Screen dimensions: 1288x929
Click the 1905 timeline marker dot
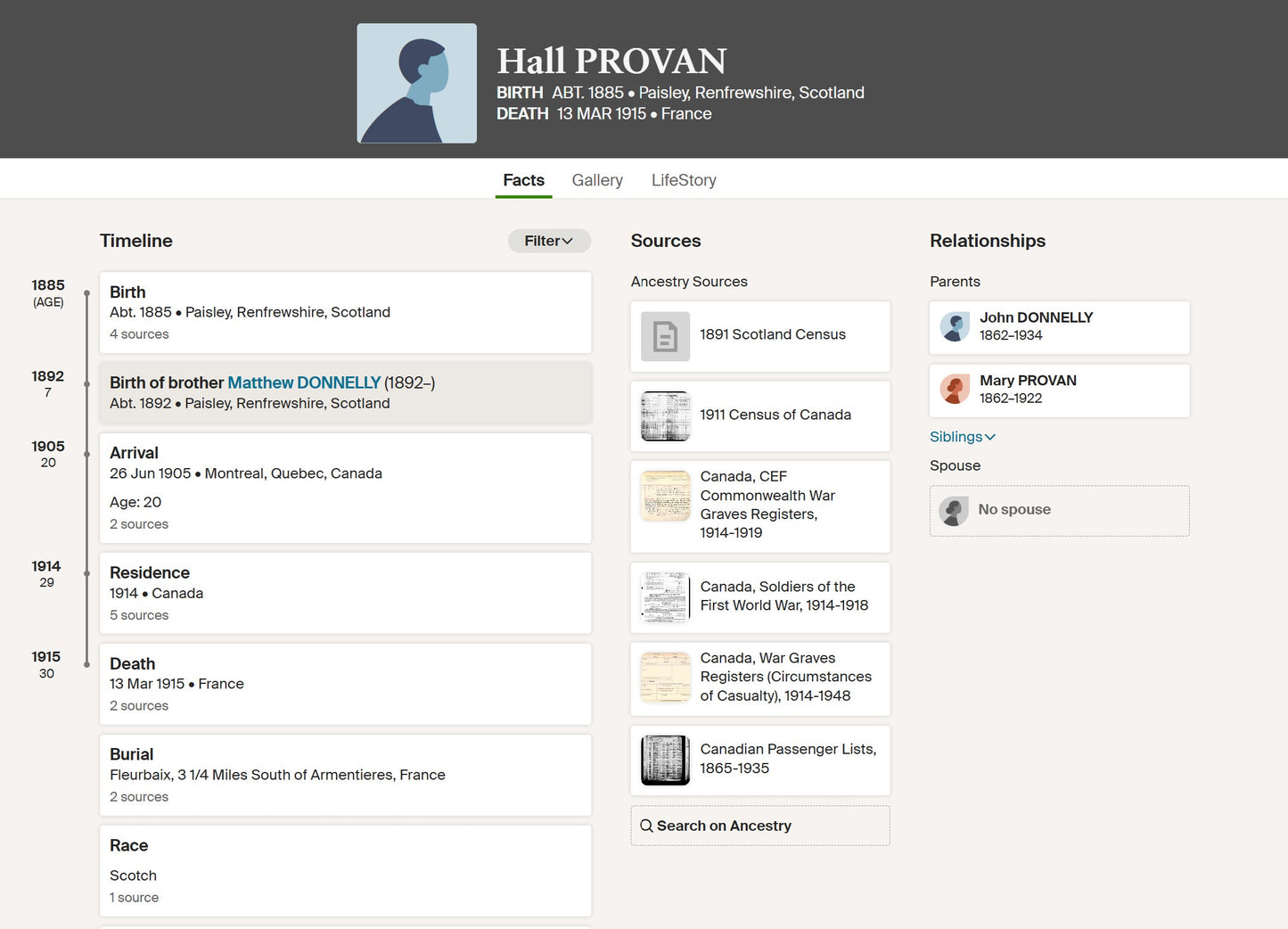[x=86, y=454]
